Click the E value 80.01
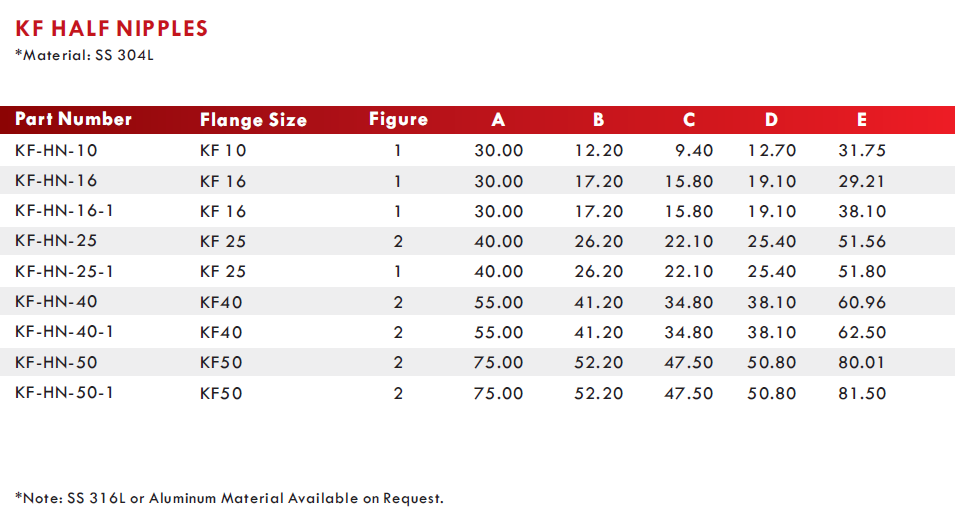This screenshot has width=955, height=514. pyautogui.click(x=862, y=362)
